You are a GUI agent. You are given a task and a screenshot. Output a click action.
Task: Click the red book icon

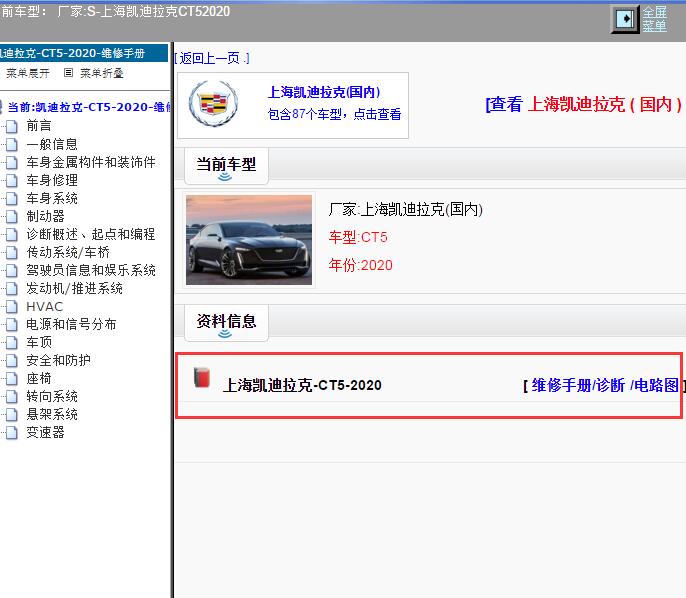pos(202,378)
